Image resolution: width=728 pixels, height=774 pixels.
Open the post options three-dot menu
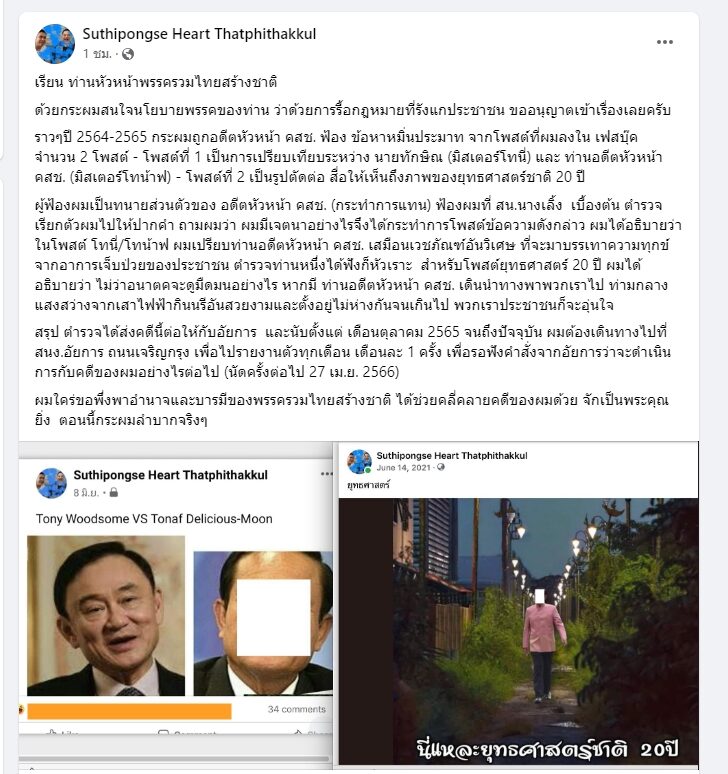pyautogui.click(x=664, y=42)
